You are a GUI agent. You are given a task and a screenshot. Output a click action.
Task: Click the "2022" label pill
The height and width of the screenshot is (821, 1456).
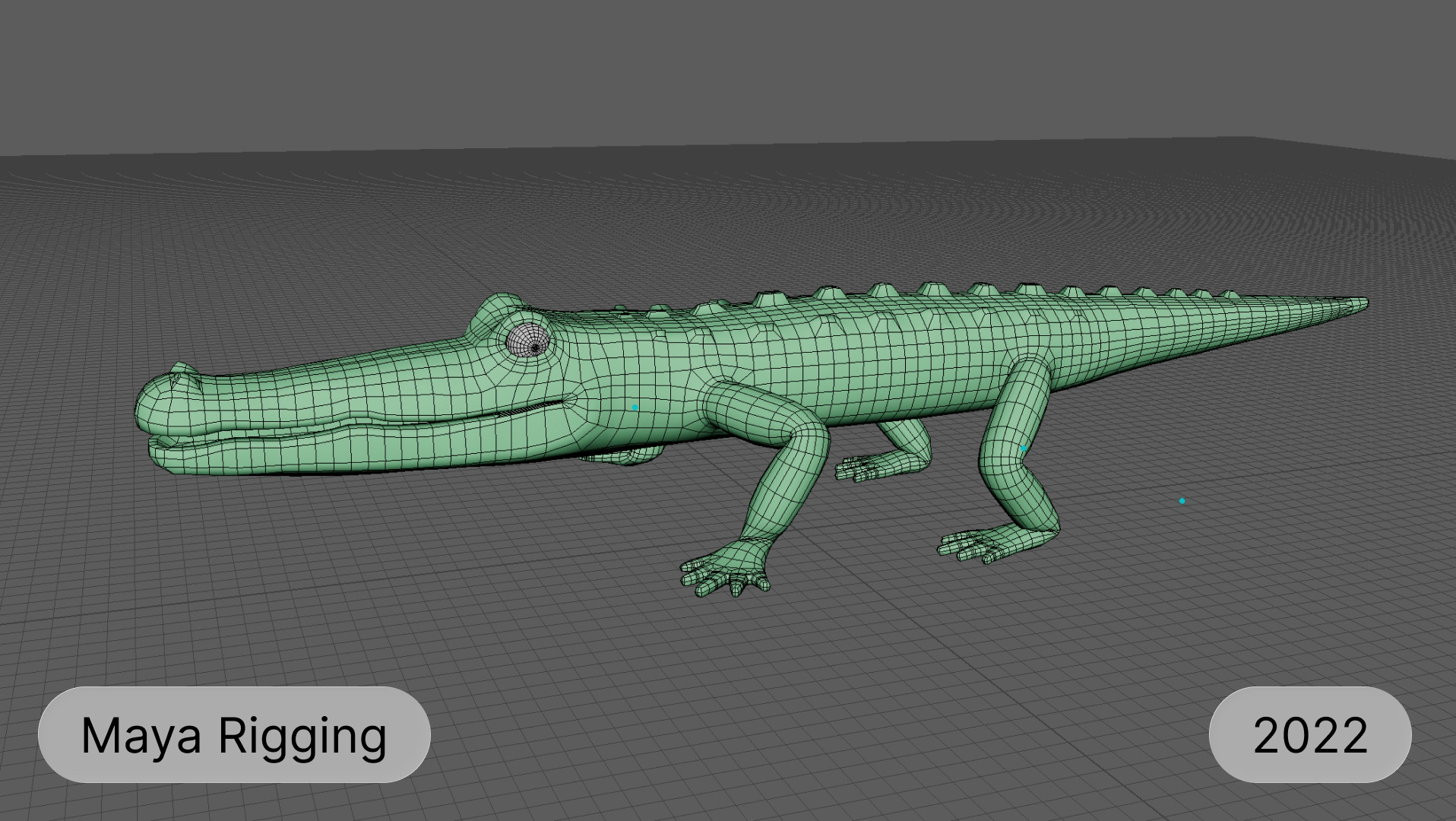[x=1310, y=734]
